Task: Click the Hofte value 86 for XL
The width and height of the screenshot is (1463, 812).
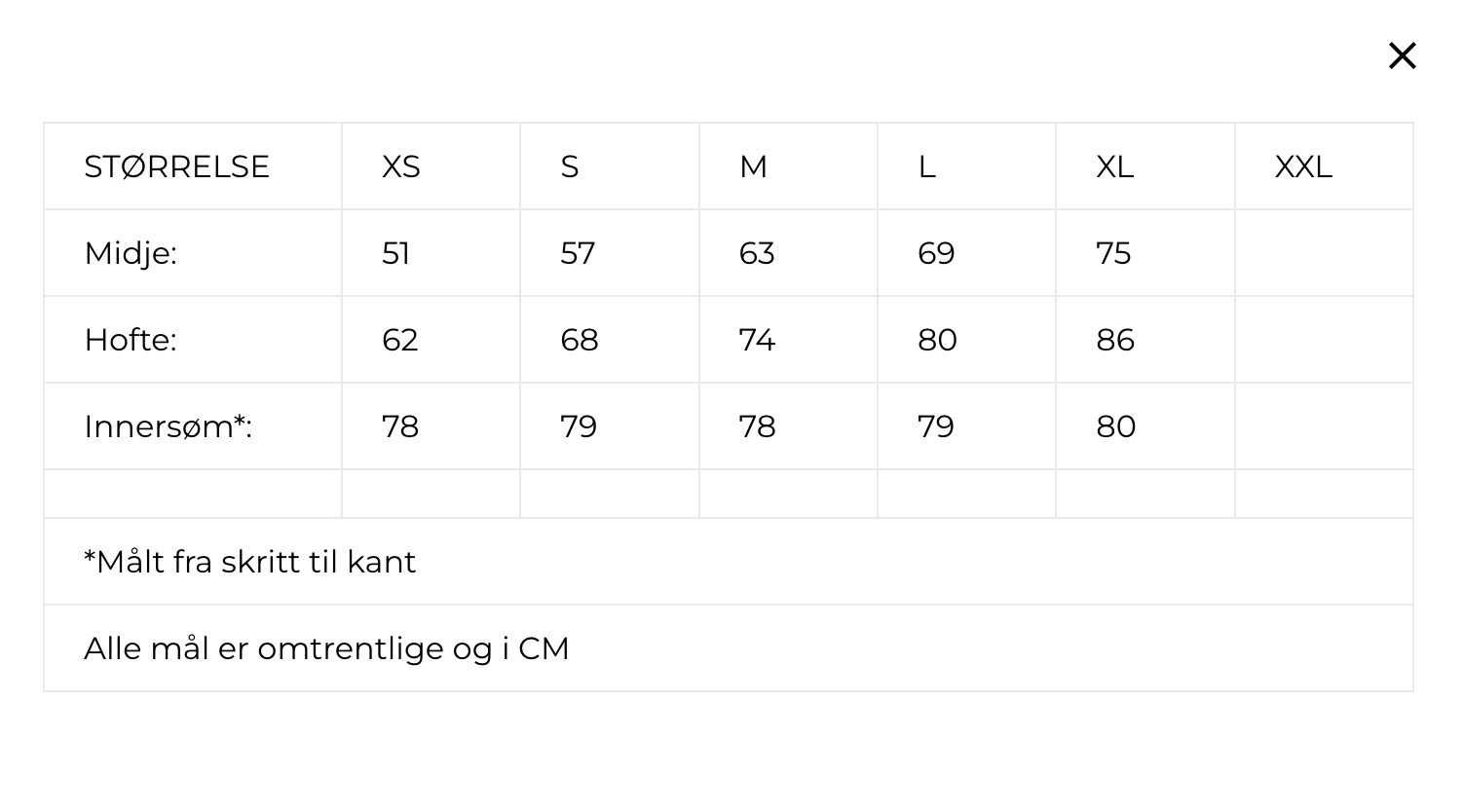Action: tap(1115, 340)
